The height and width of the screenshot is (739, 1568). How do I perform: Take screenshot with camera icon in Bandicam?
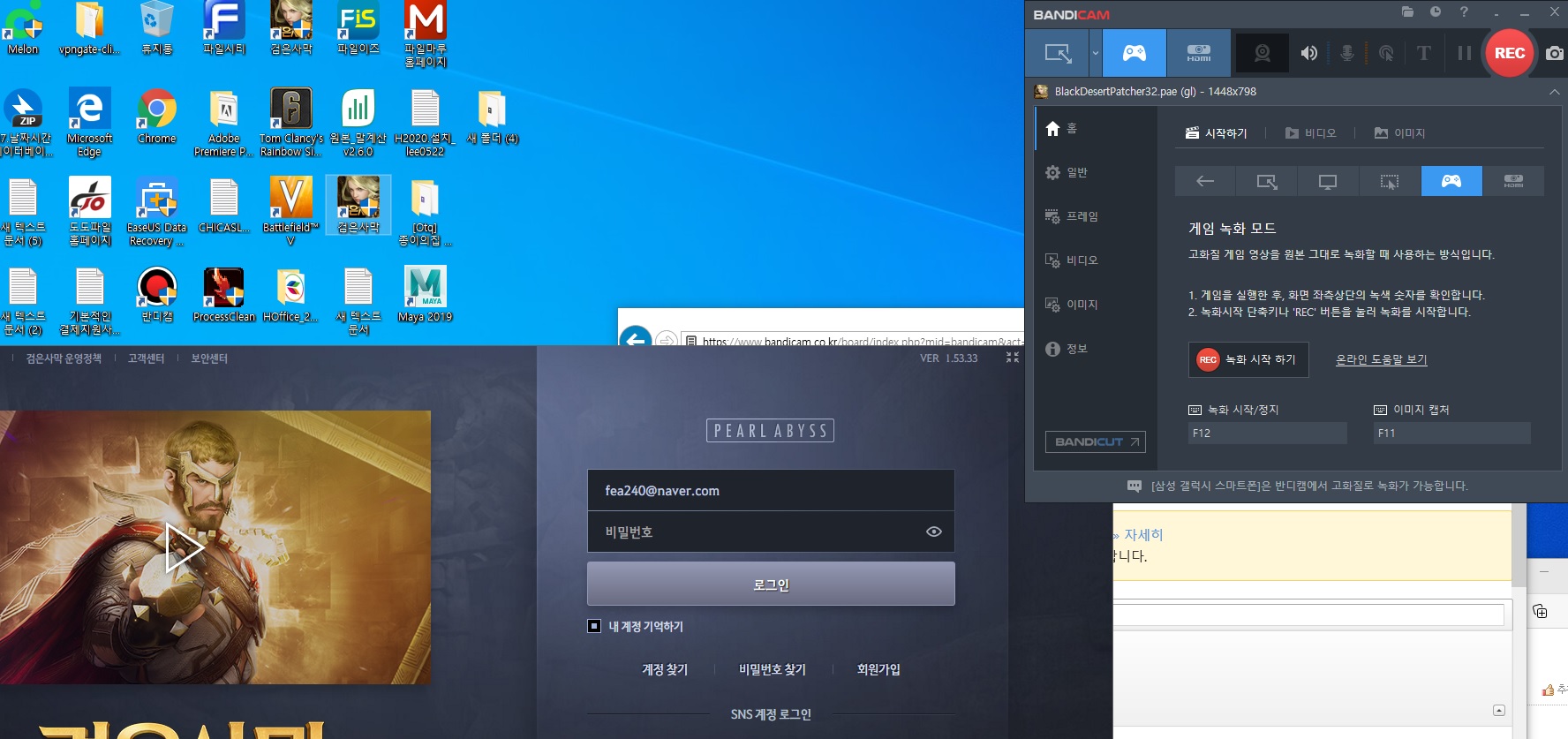pyautogui.click(x=1555, y=53)
